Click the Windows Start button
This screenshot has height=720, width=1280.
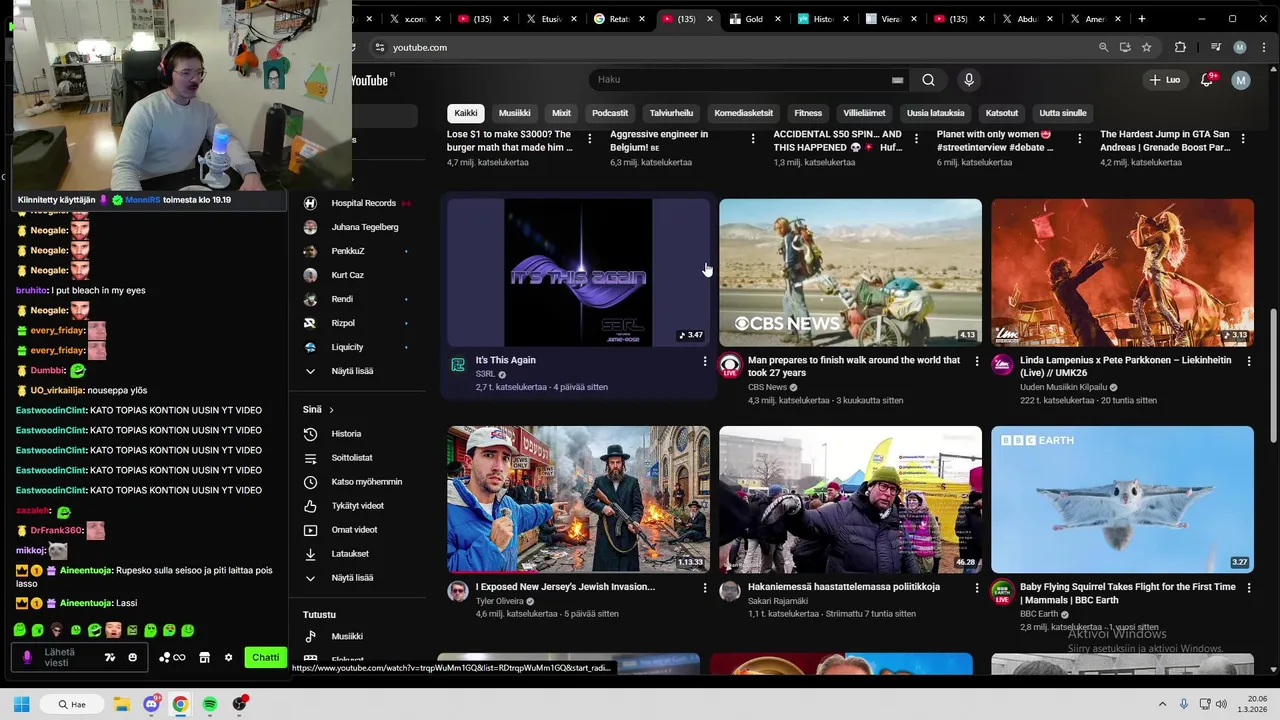pos(21,704)
